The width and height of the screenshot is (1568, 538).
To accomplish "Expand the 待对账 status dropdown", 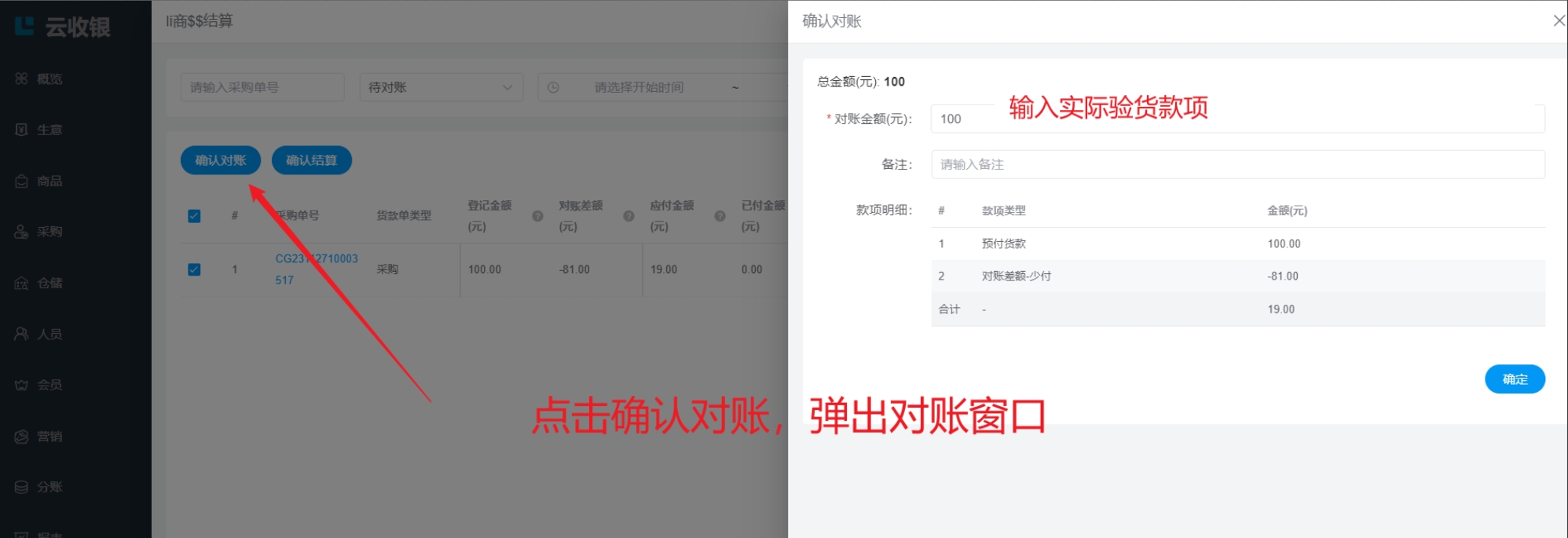I will (441, 87).
